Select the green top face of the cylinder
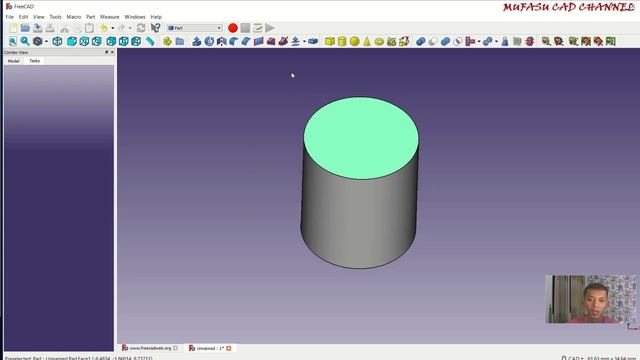This screenshot has width=640, height=360. coord(361,138)
